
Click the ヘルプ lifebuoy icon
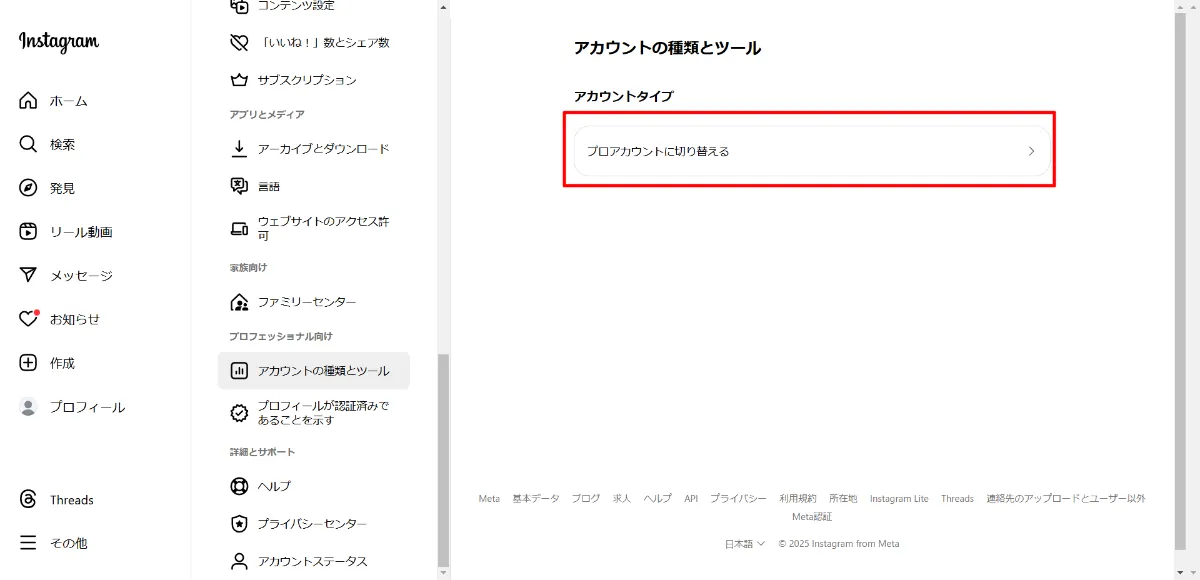[239, 486]
